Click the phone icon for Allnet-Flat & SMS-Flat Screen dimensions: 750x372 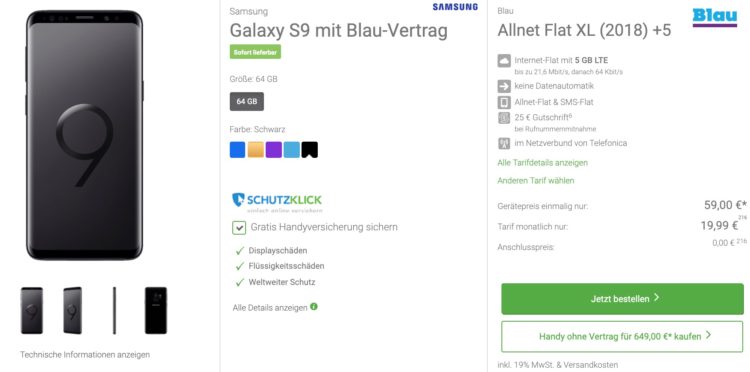pyautogui.click(x=504, y=102)
